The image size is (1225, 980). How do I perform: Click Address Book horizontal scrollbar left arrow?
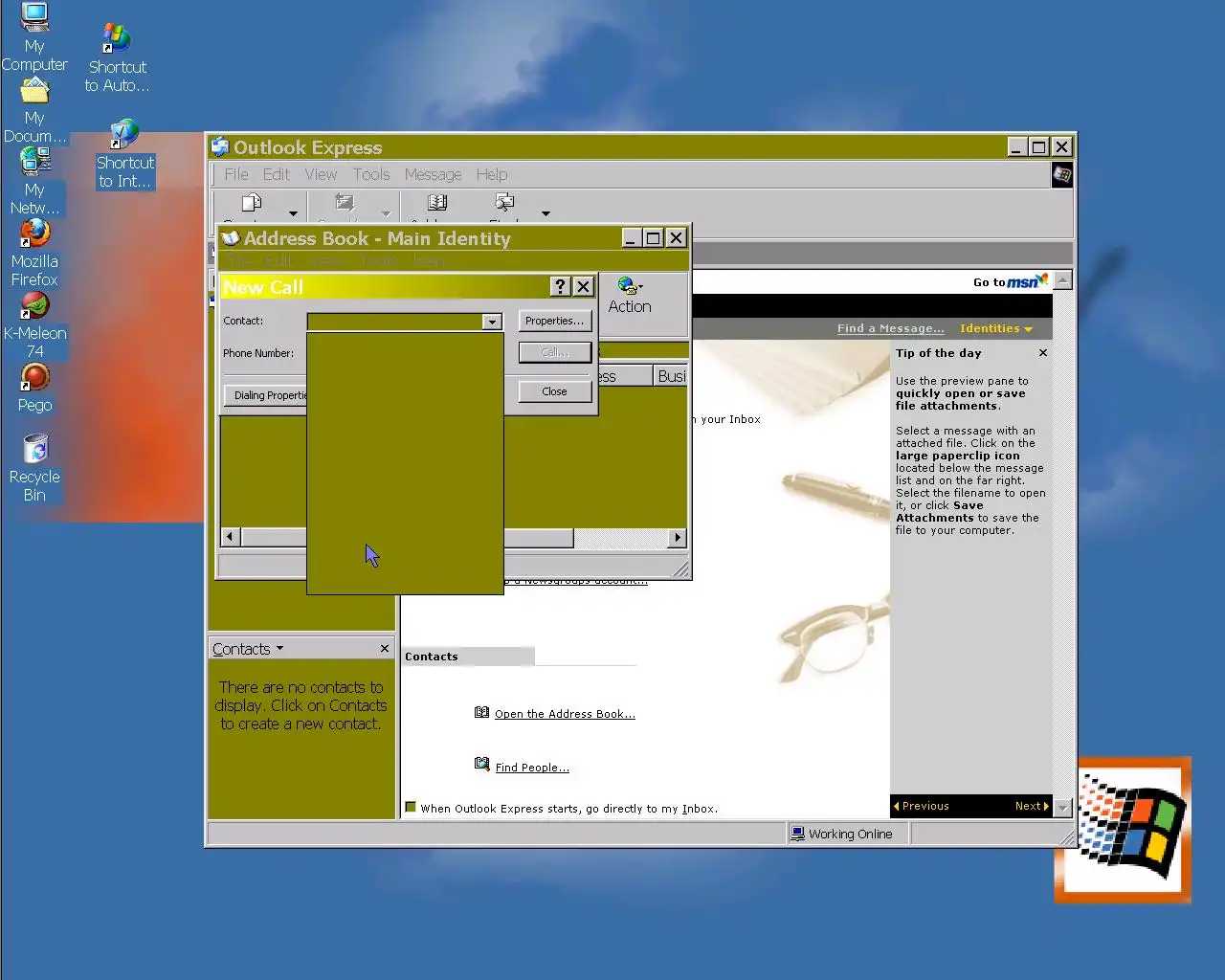(230, 537)
